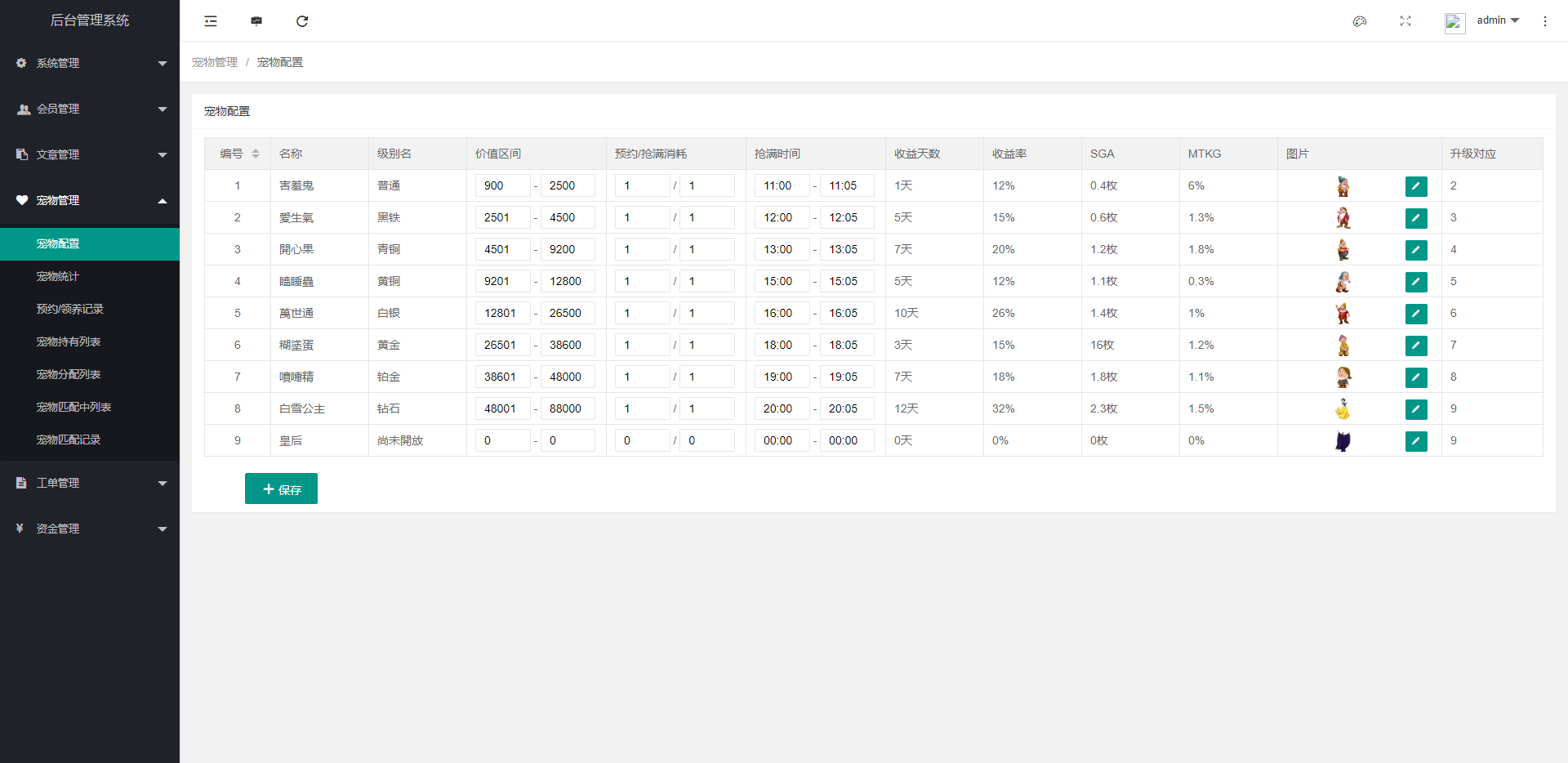Click the 爱生氣 pet thumbnail image
Image resolution: width=1568 pixels, height=763 pixels.
[1343, 218]
